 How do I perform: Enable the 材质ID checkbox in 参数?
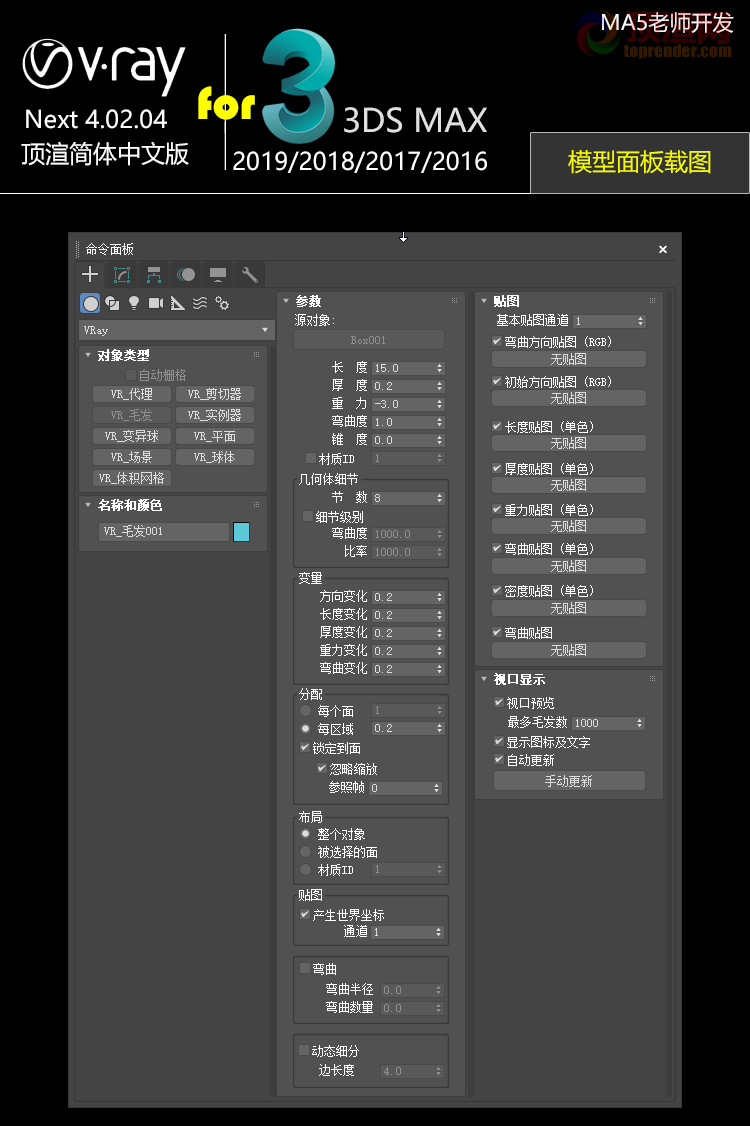(311, 458)
